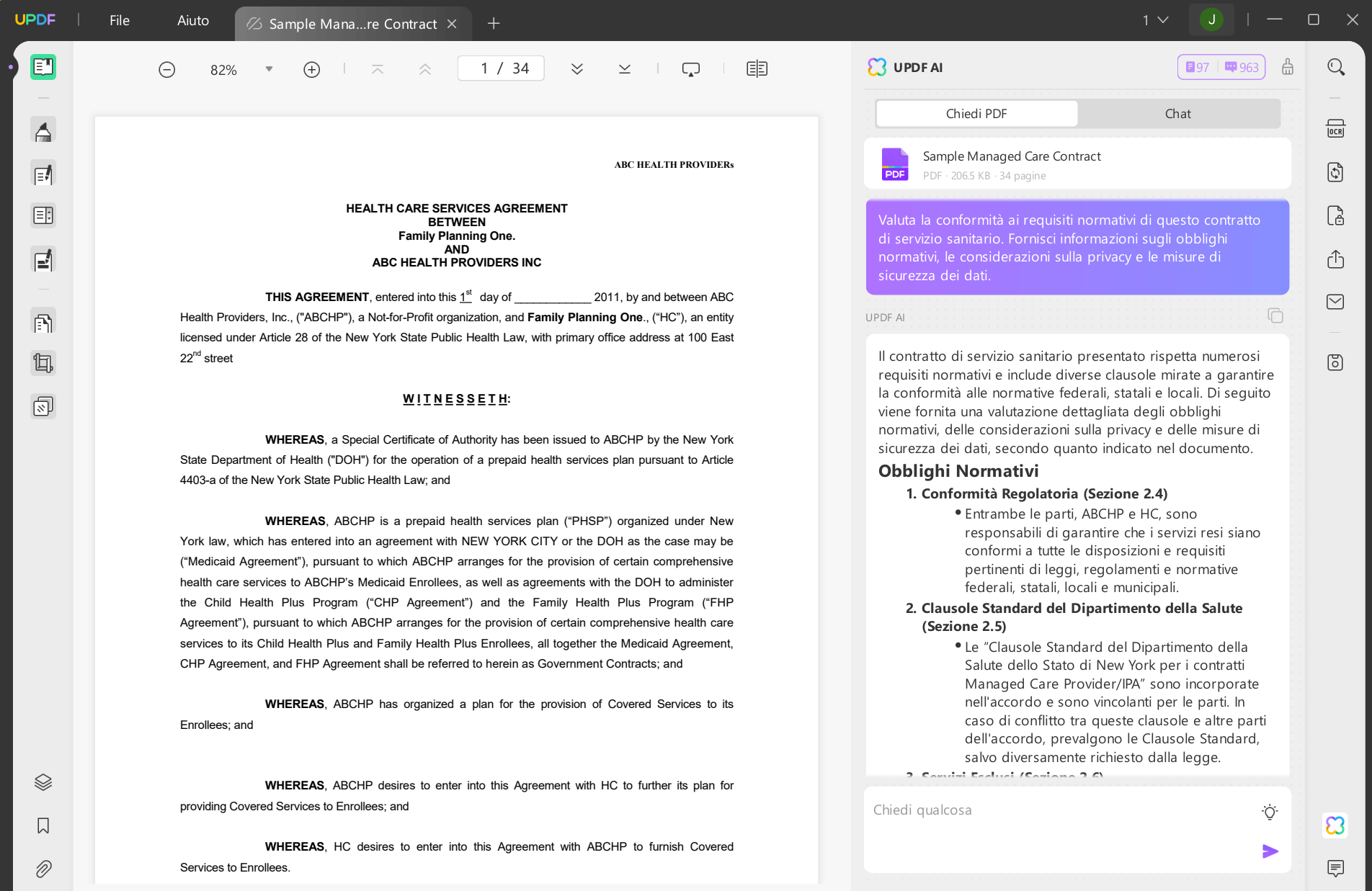Toggle the UPDF AI panel
The width and height of the screenshot is (1372, 891).
point(1336,825)
